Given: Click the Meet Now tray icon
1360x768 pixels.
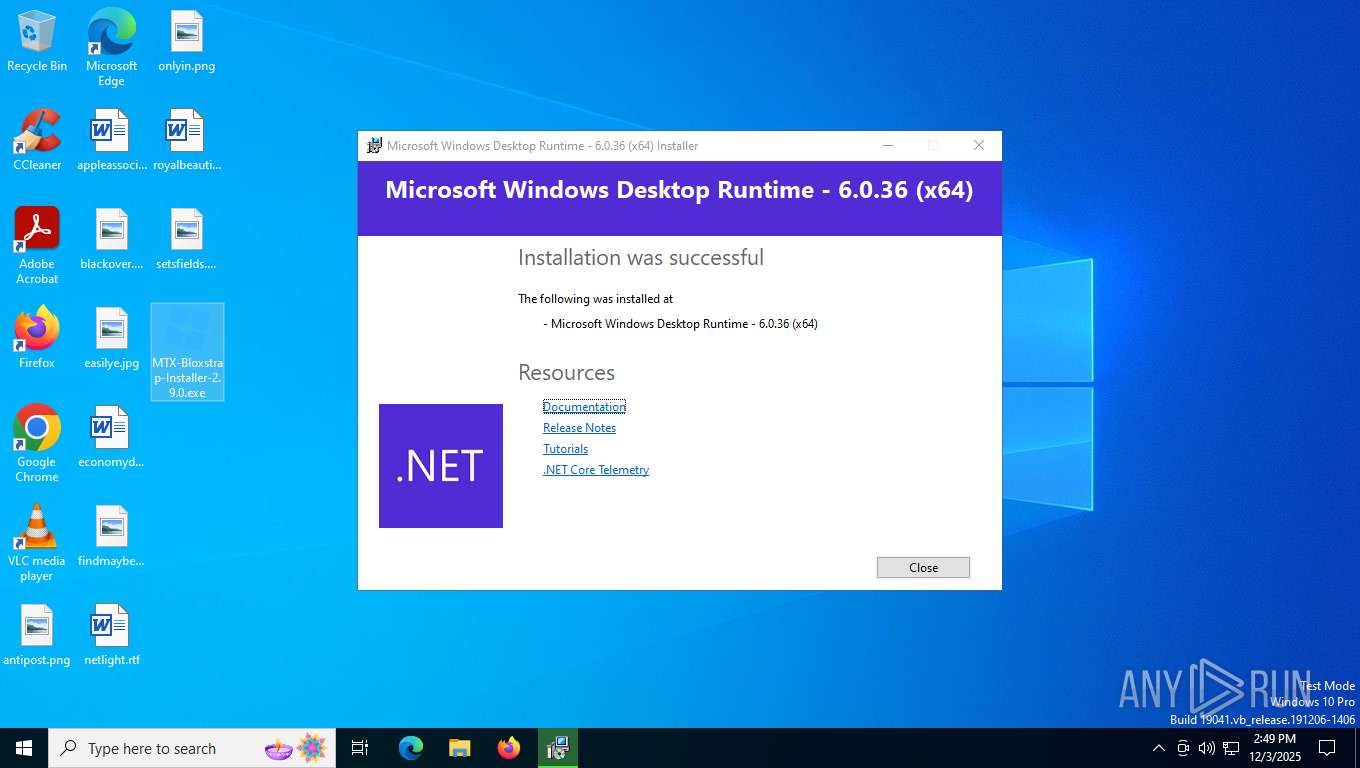Looking at the screenshot, I should 1183,748.
